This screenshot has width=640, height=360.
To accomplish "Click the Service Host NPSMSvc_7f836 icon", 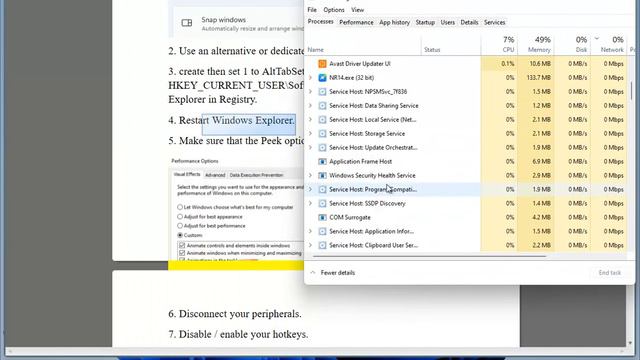I will pyautogui.click(x=322, y=91).
